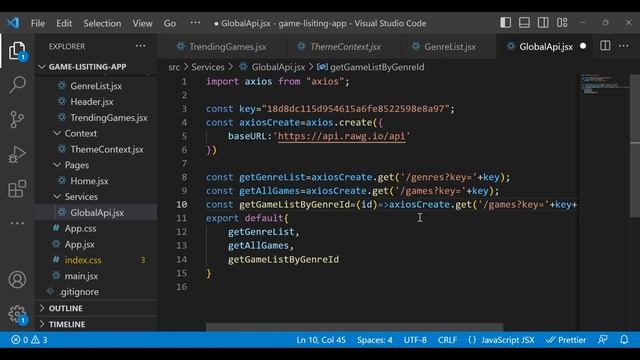
Task: Open the Go menu
Action: (170, 23)
